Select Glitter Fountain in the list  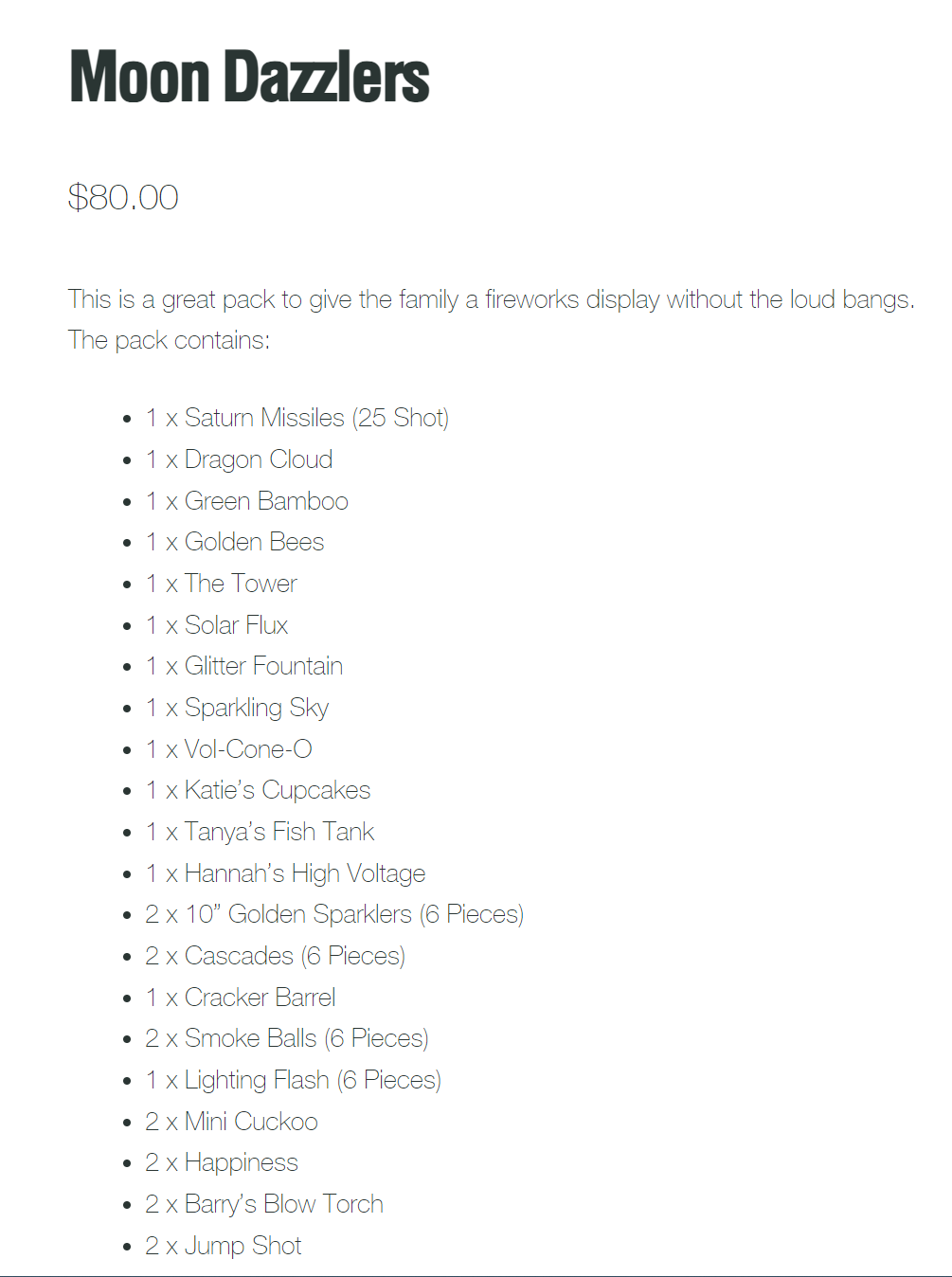click(244, 666)
